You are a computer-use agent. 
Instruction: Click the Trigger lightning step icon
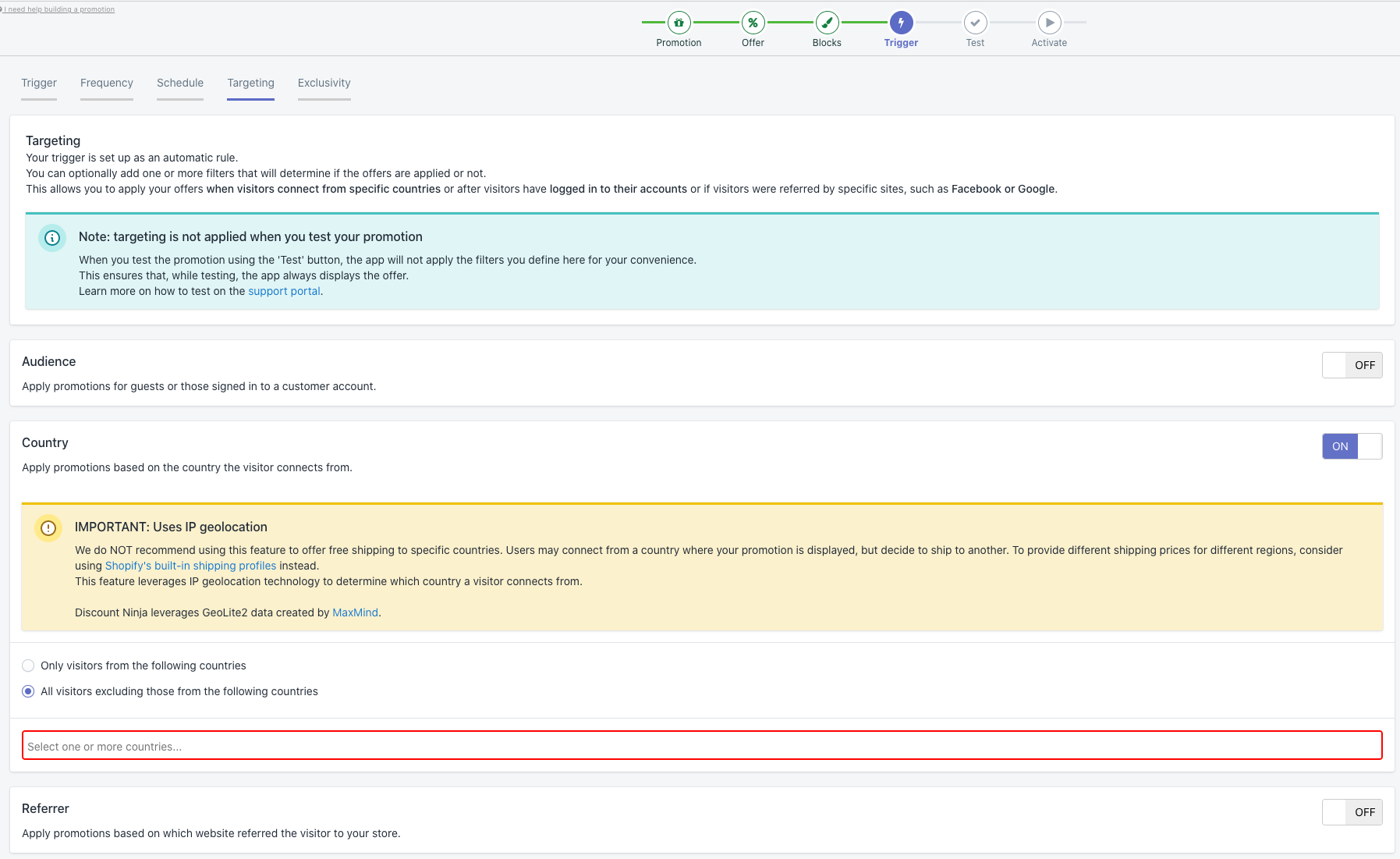coord(901,23)
